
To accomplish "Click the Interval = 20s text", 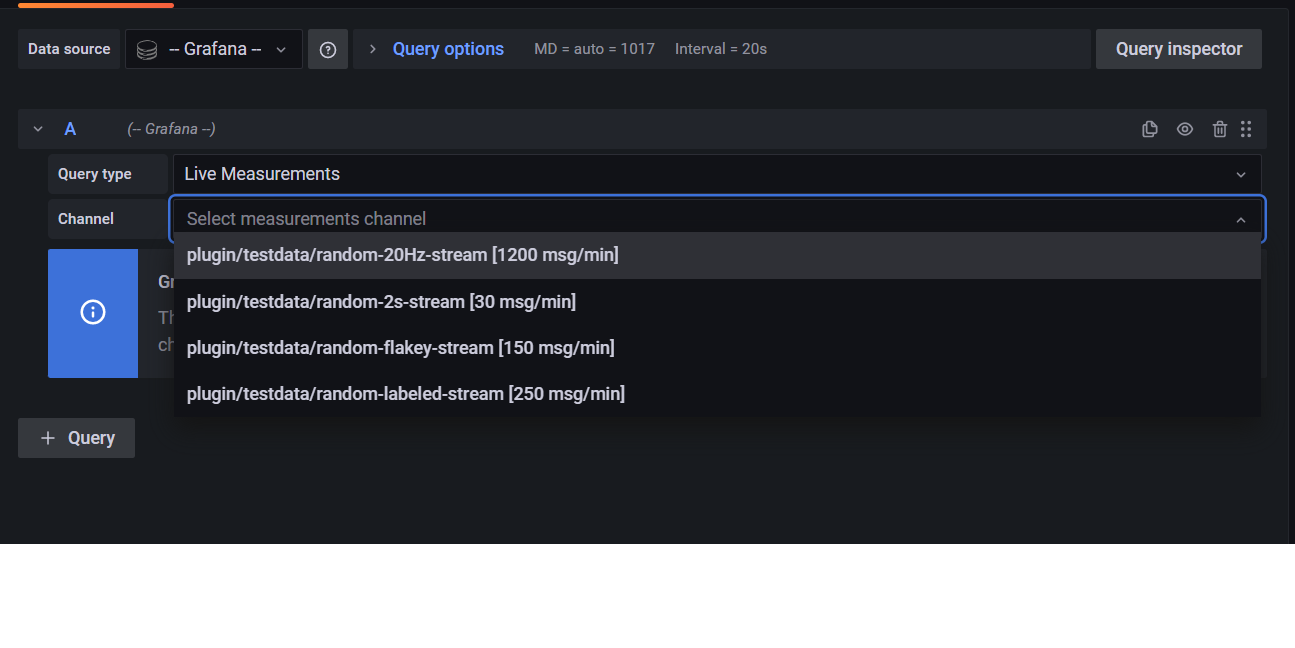I will coord(721,49).
